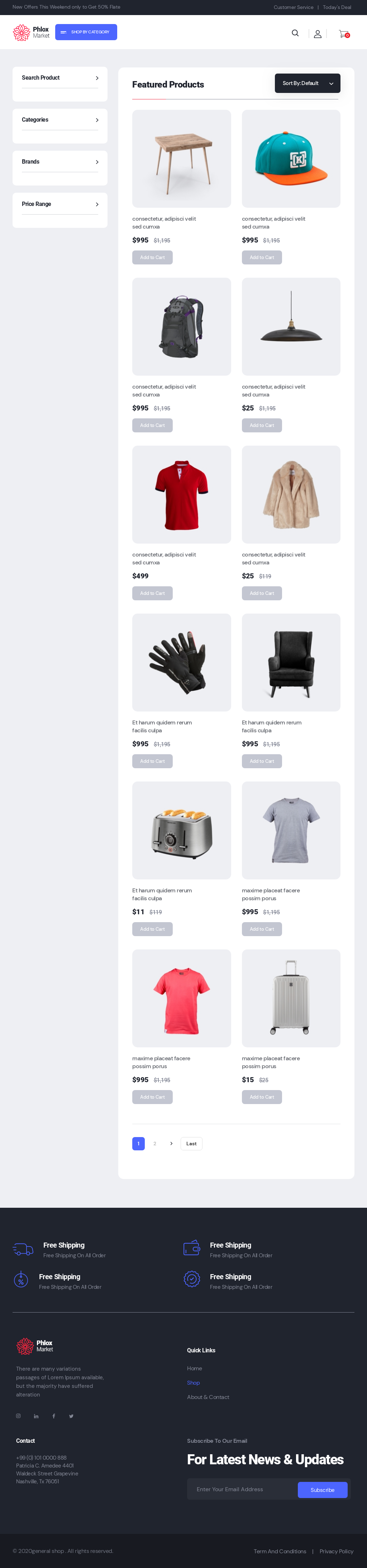This screenshot has height=1568, width=367.
Task: Open the shopping cart icon
Action: click(344, 34)
